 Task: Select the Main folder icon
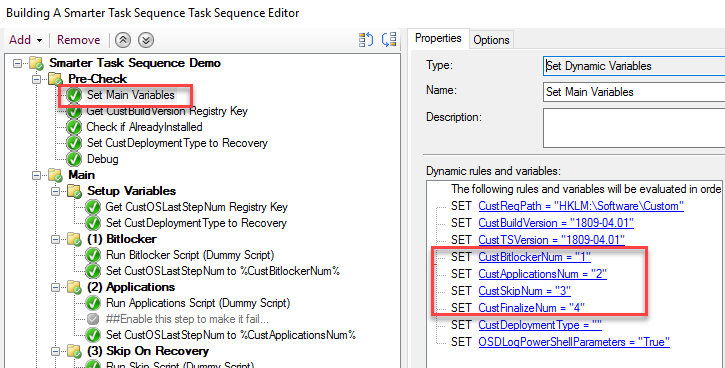[x=55, y=175]
